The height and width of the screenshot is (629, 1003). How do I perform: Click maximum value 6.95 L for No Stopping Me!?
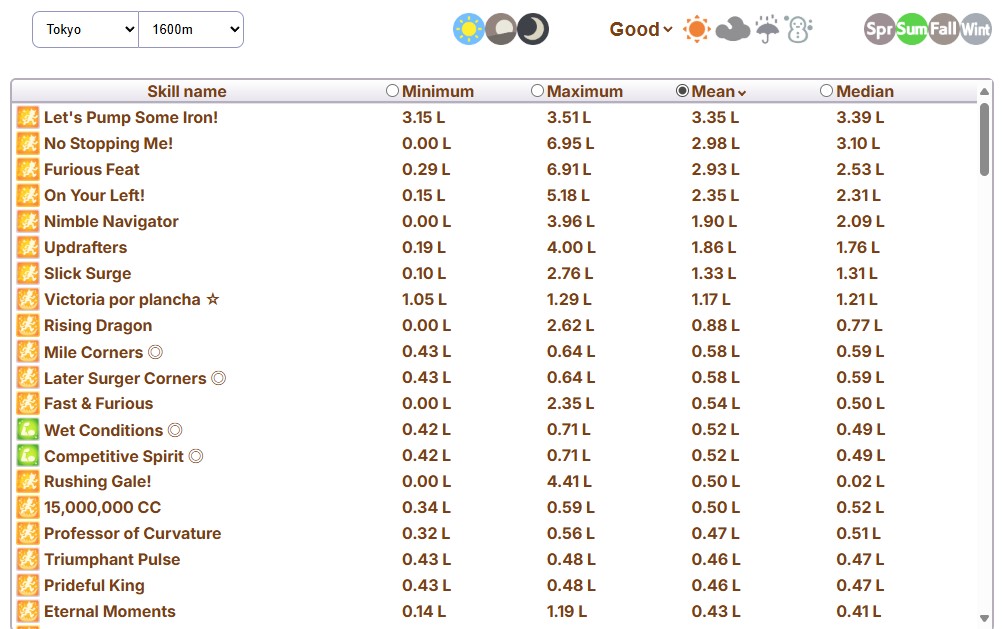pos(570,143)
